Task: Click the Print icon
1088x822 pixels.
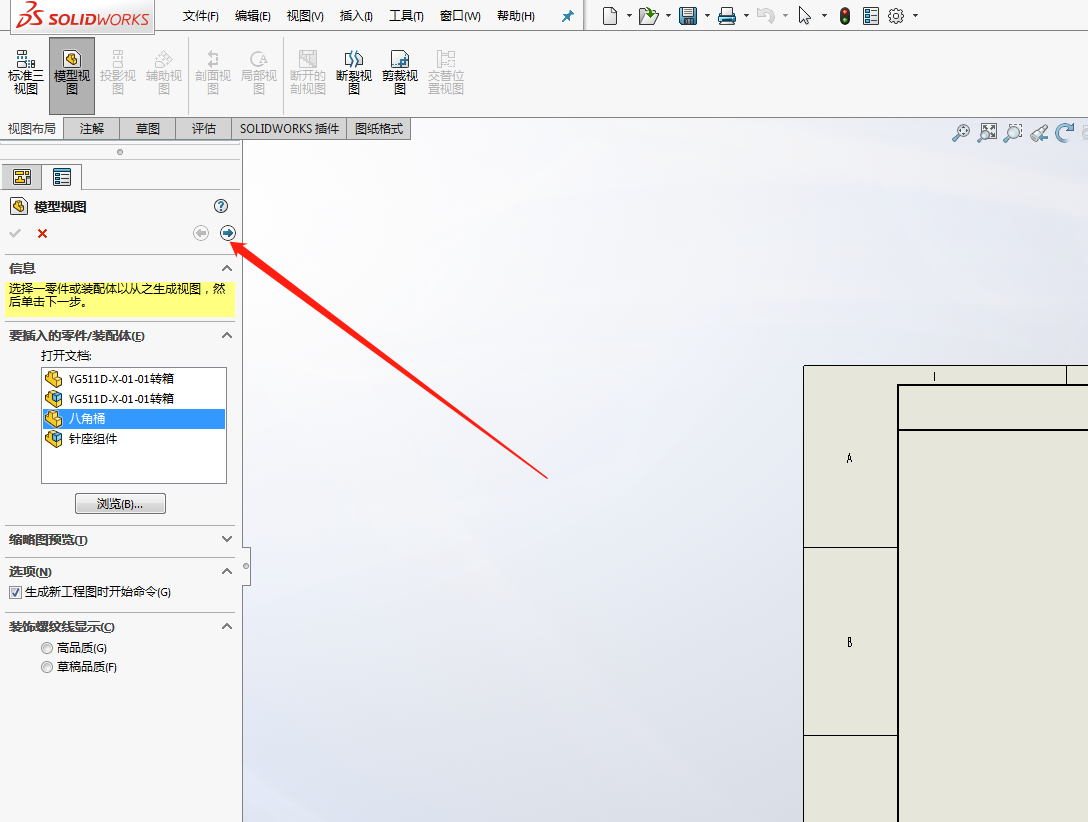Action: pos(726,15)
